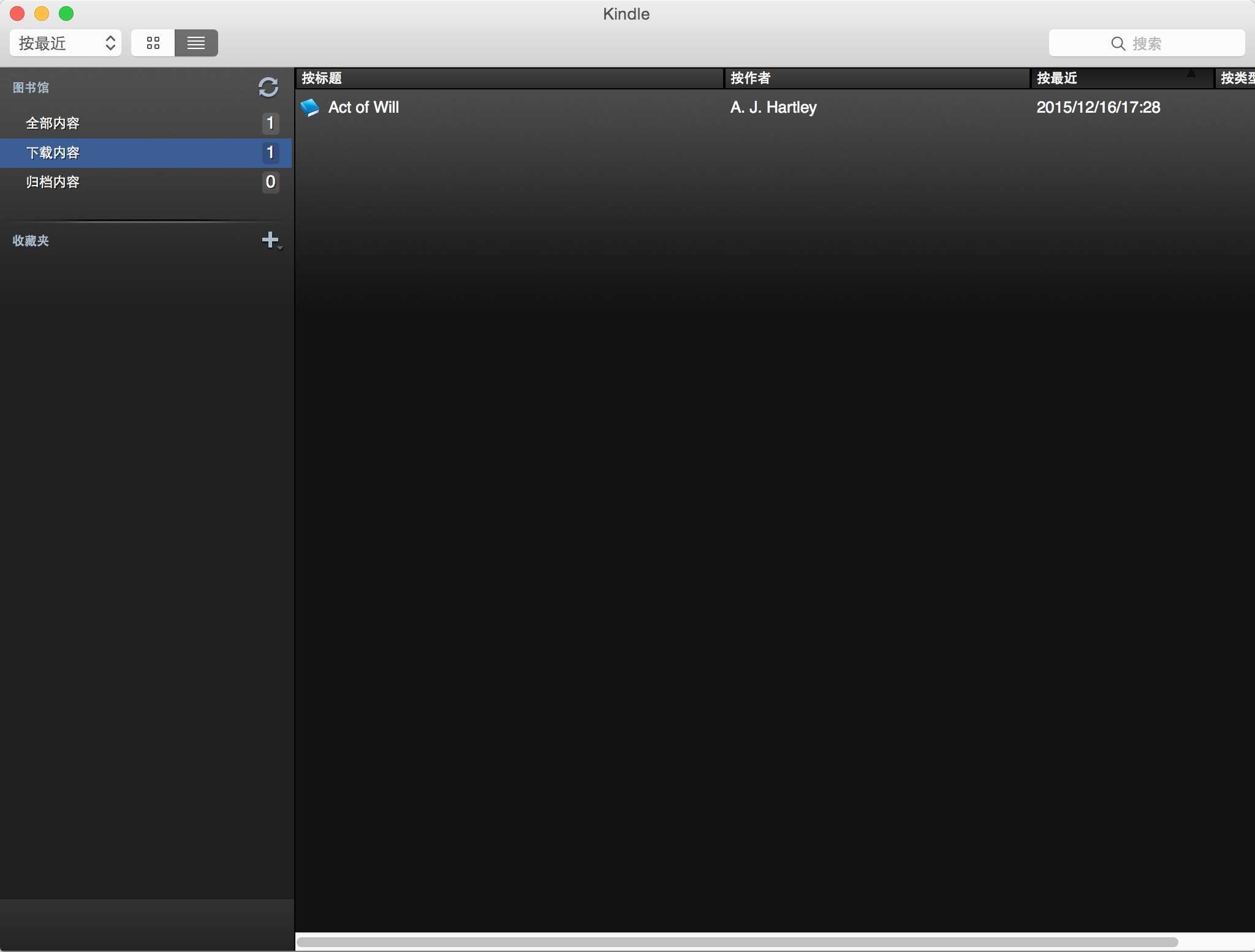
Task: Select the Act of Will title
Action: click(363, 107)
